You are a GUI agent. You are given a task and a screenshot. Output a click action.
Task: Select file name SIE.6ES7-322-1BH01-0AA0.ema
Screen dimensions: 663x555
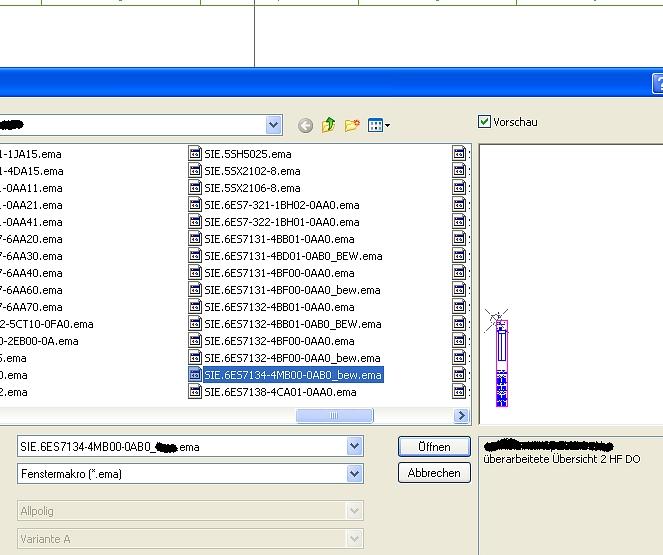click(282, 222)
